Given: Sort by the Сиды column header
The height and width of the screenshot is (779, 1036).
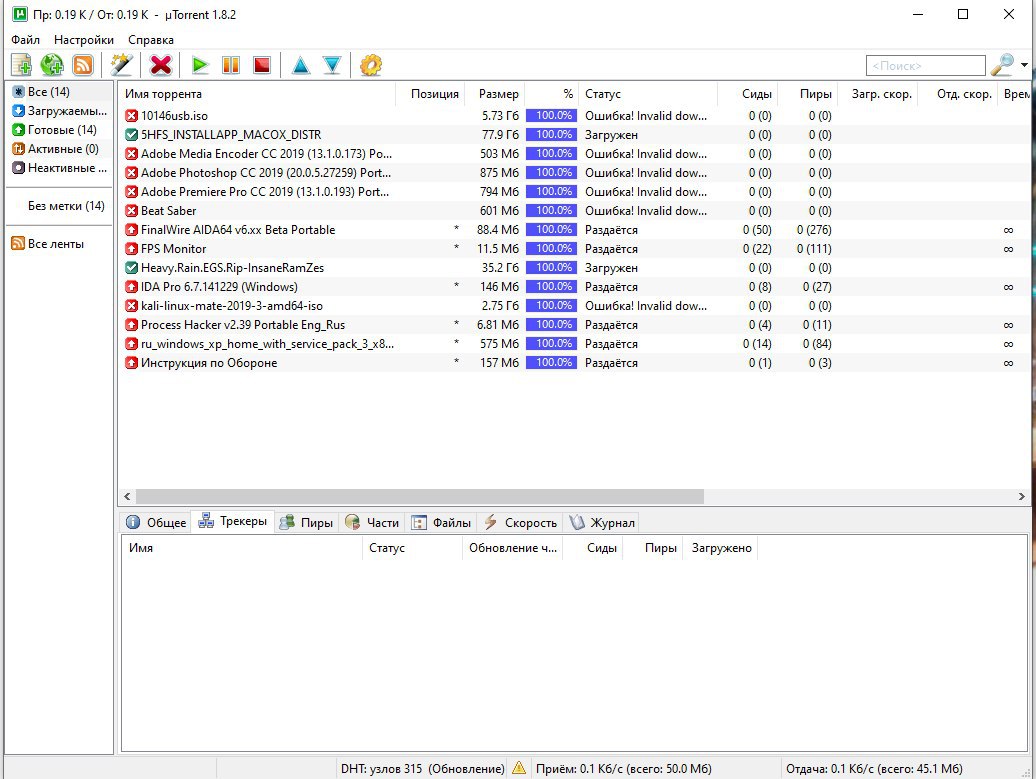Looking at the screenshot, I should point(747,94).
